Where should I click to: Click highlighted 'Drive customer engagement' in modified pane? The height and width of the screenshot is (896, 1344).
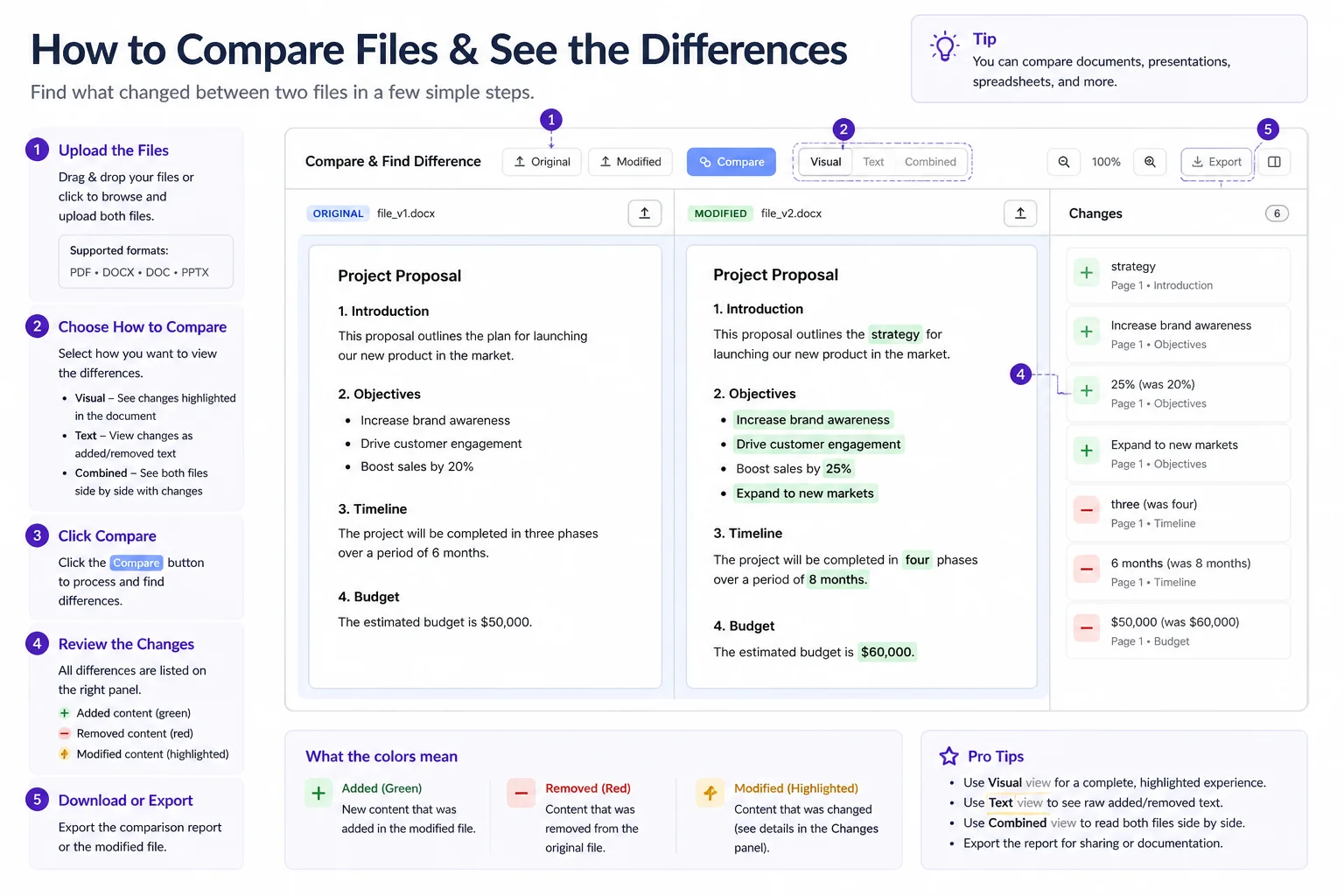coord(818,444)
